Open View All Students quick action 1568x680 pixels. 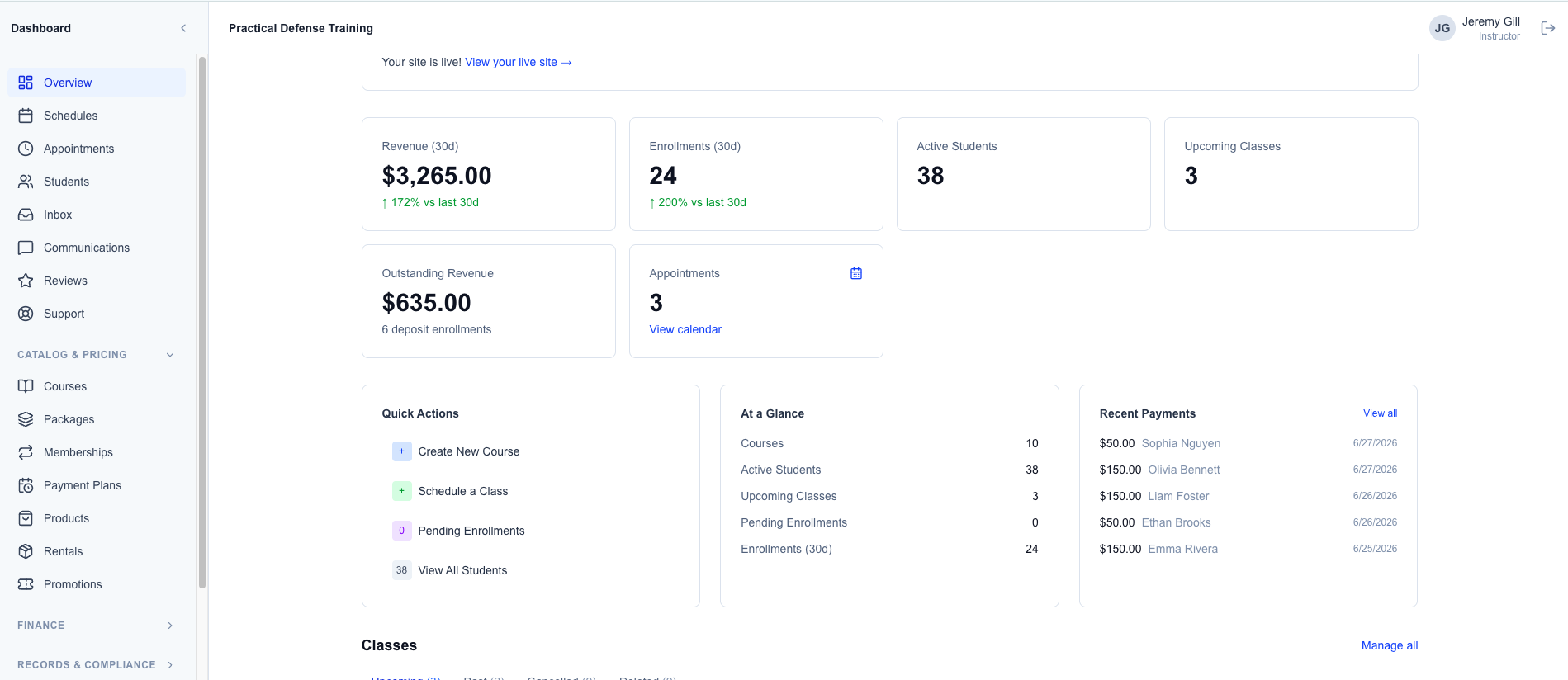(x=531, y=570)
